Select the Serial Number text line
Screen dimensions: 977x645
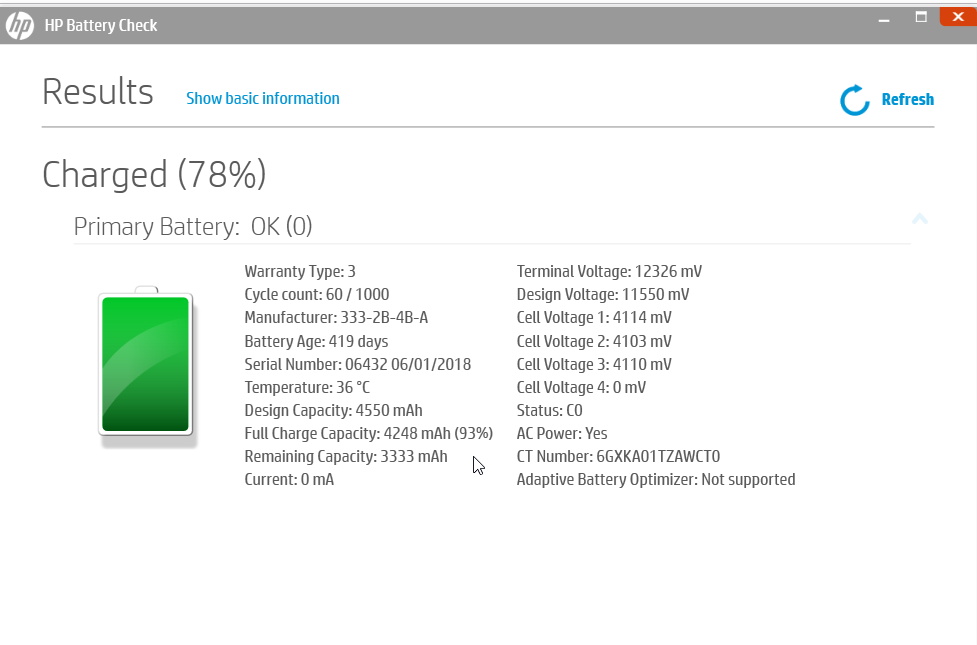tap(357, 364)
